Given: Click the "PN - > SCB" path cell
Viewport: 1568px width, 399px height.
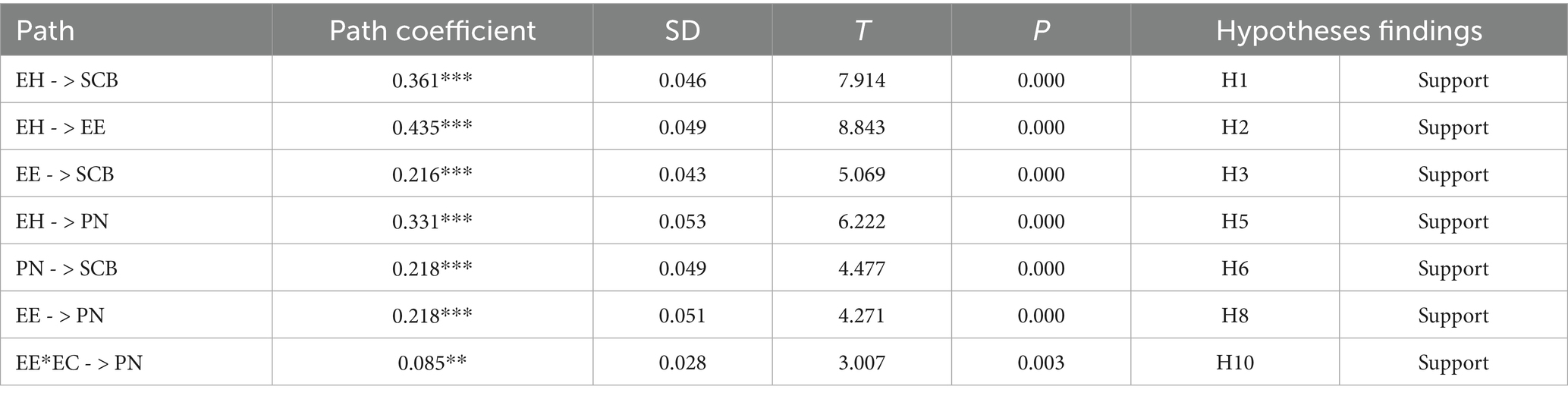Looking at the screenshot, I should 67,269.
